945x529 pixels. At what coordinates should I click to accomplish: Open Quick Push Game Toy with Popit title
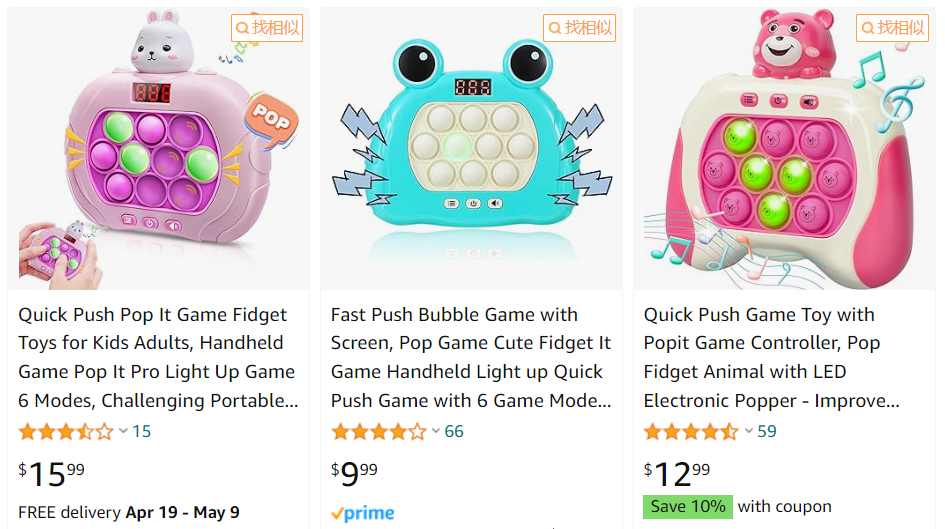pos(771,357)
